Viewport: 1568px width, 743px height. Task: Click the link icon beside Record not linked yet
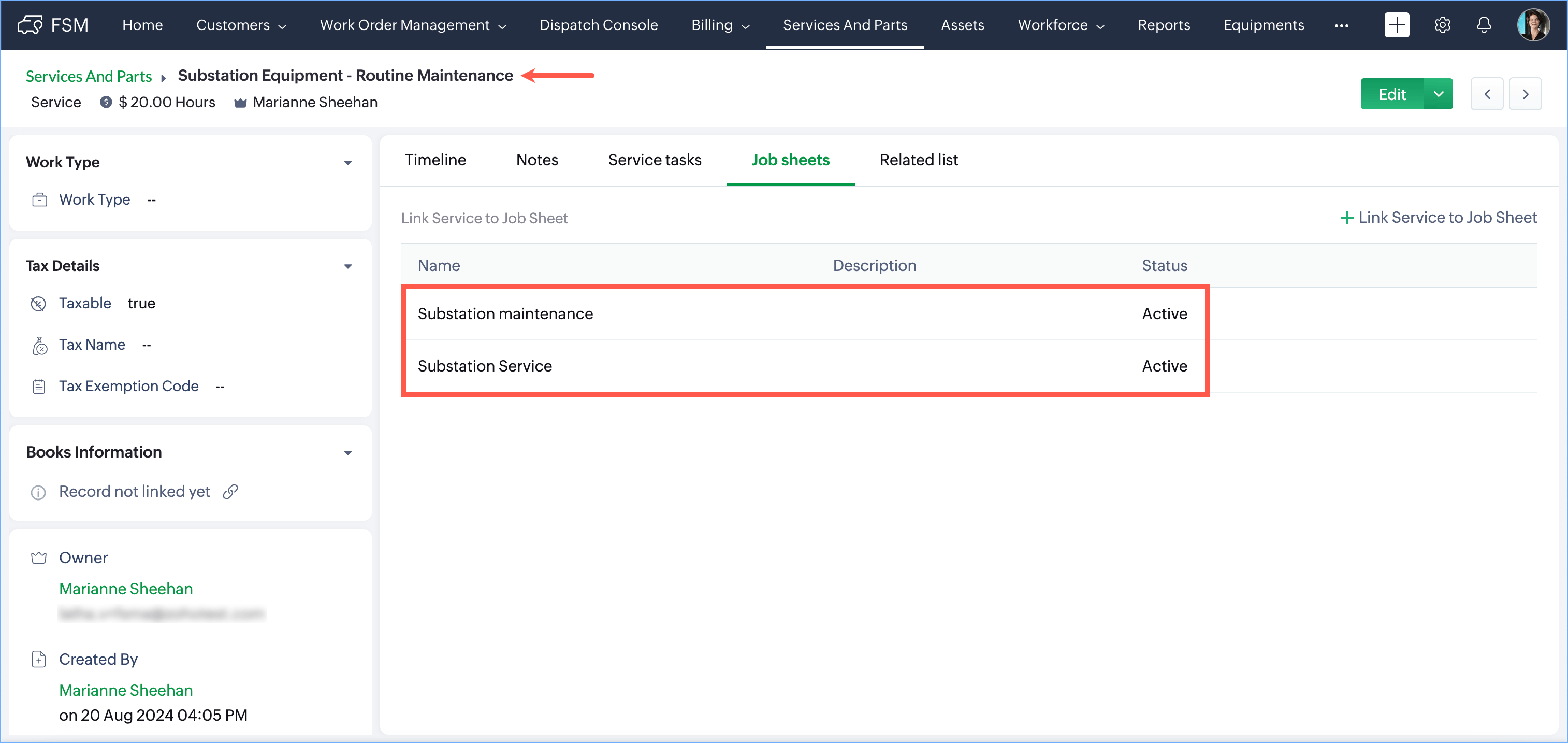230,492
